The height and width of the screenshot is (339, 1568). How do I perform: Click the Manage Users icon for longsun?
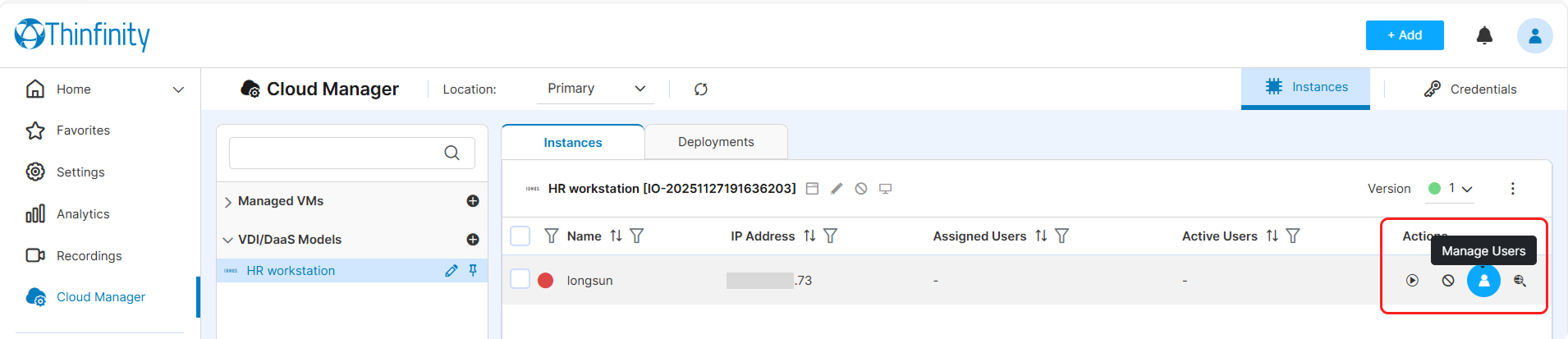[x=1483, y=281]
